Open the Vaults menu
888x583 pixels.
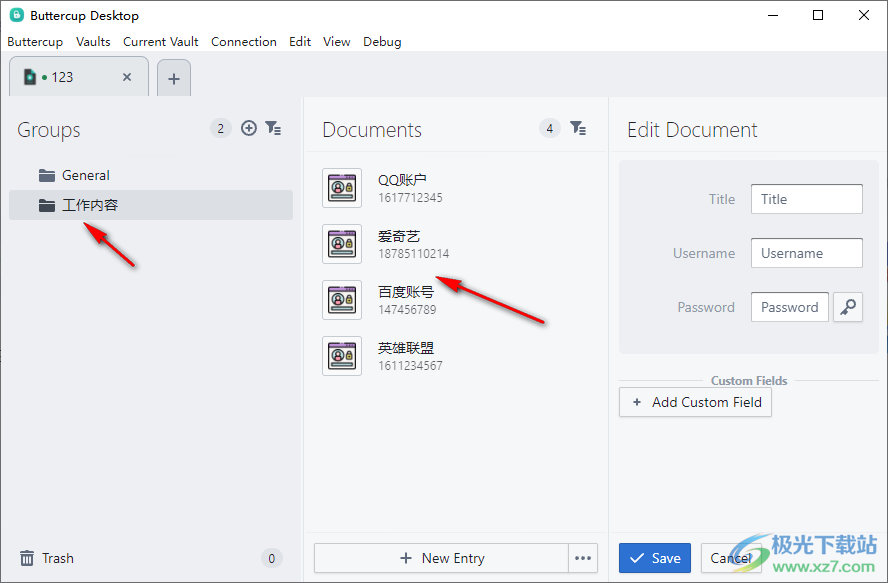click(x=93, y=42)
